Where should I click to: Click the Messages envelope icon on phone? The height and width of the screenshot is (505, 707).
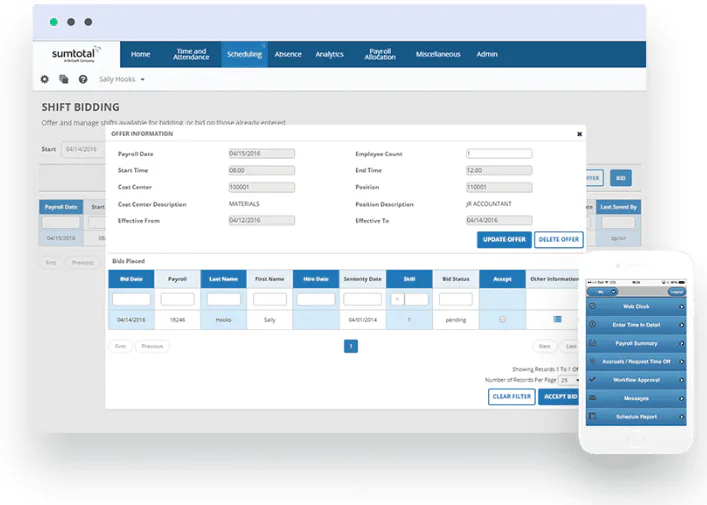592,398
